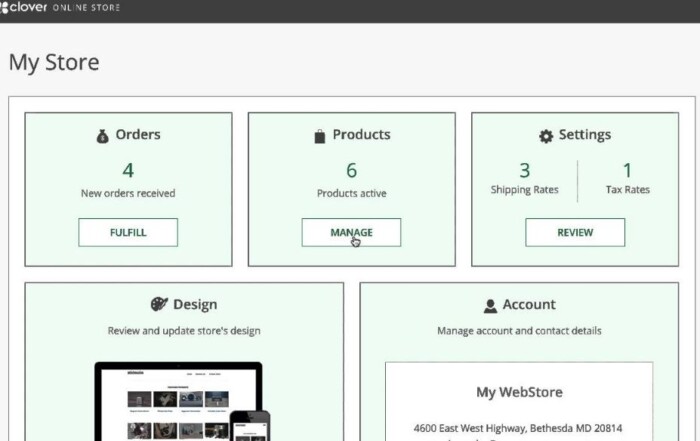Select the 6 active products count
700x441 pixels.
click(x=351, y=171)
